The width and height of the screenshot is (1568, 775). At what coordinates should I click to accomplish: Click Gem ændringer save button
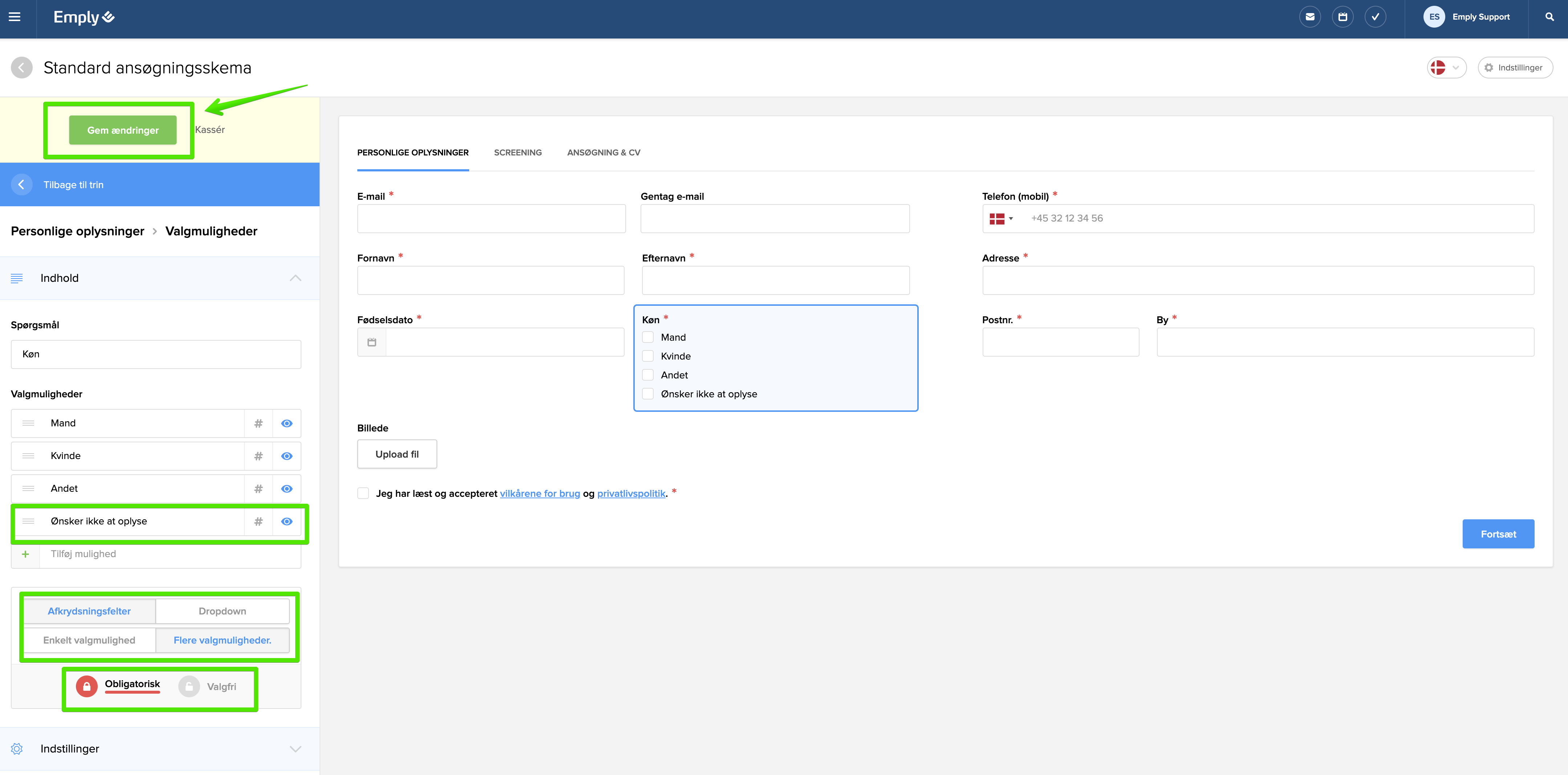click(x=123, y=130)
